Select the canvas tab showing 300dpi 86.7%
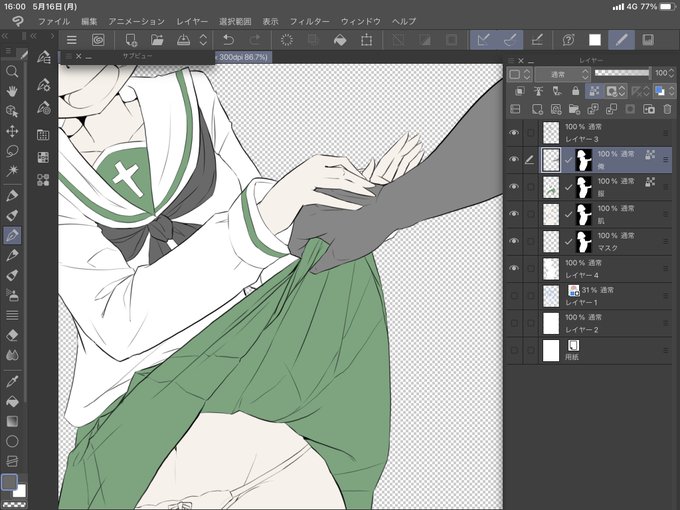The width and height of the screenshot is (680, 510). 243,57
